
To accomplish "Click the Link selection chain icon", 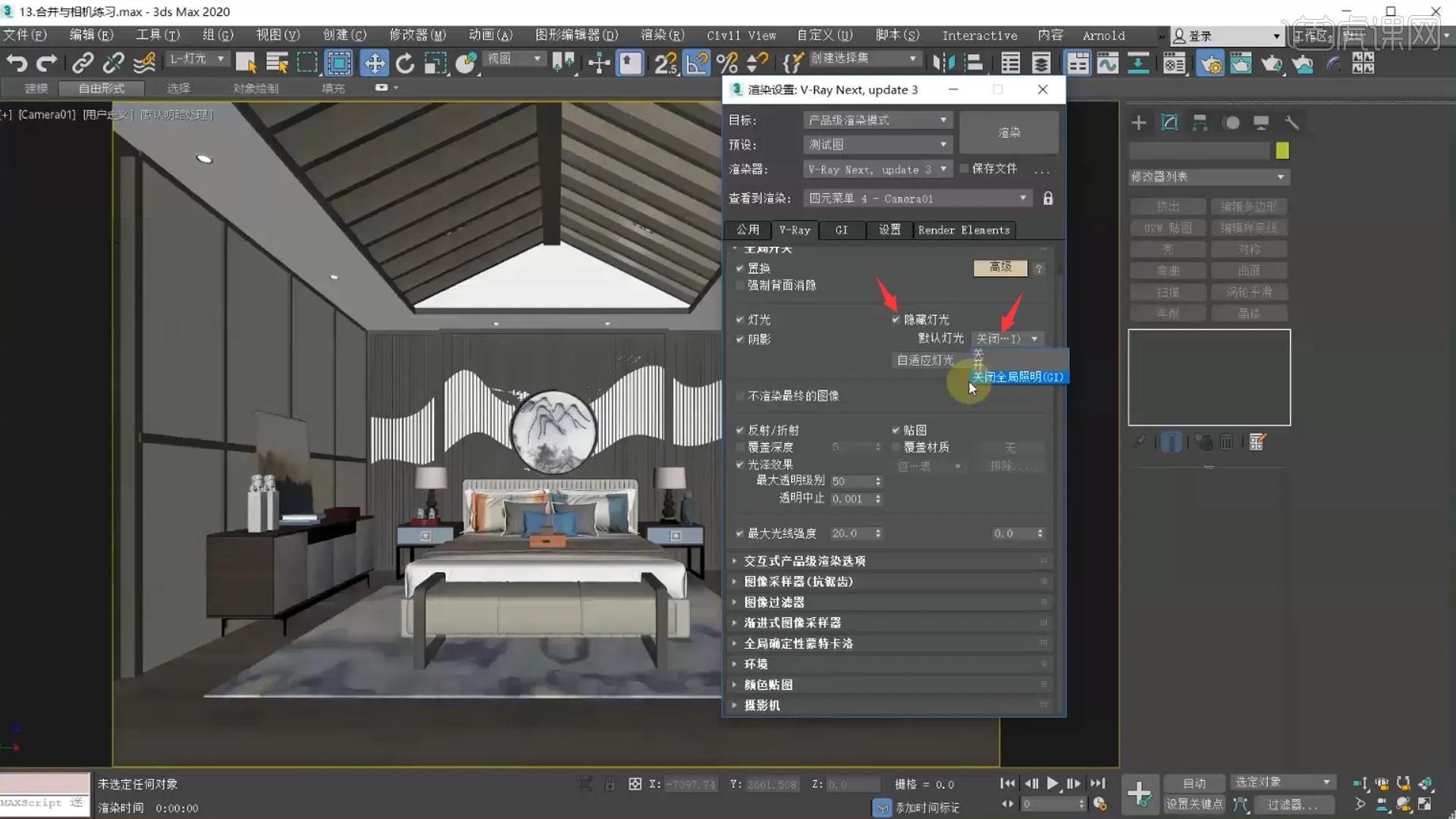I will pyautogui.click(x=83, y=64).
